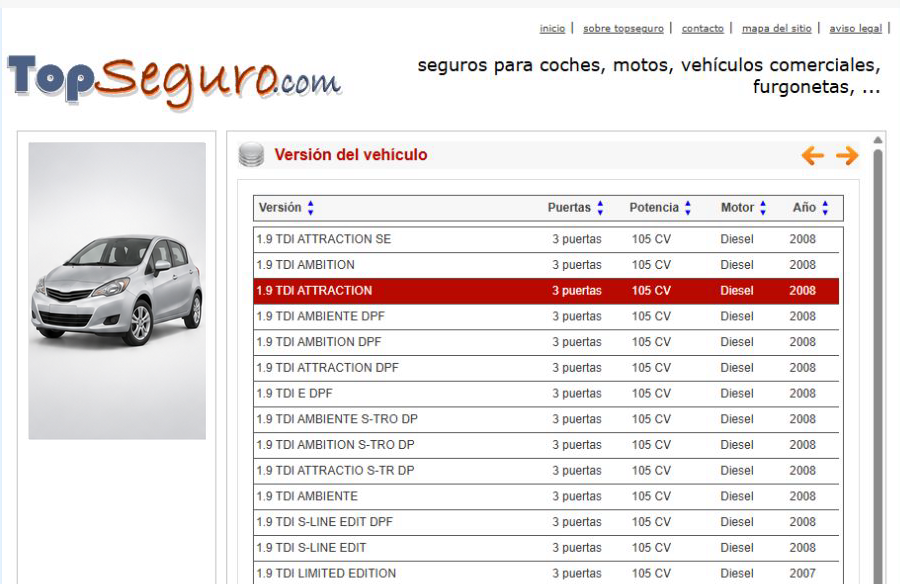Screen dimensions: 900x584
Task: Click 2007 year in LIMITED EDITION row
Action: click(802, 573)
